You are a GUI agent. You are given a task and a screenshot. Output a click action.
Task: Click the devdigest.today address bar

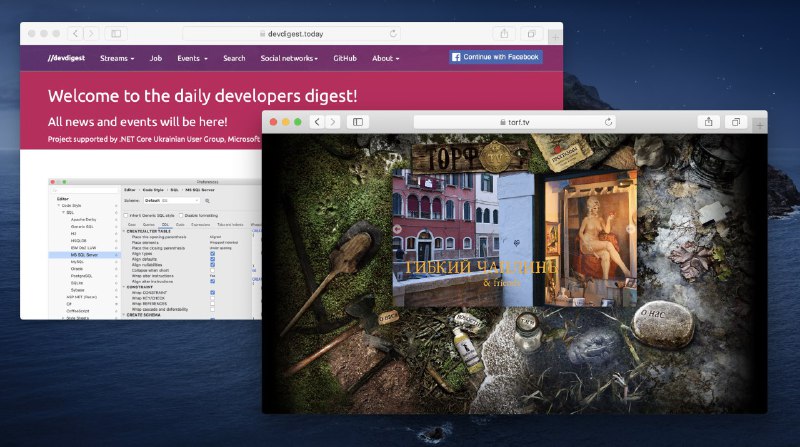[x=291, y=34]
